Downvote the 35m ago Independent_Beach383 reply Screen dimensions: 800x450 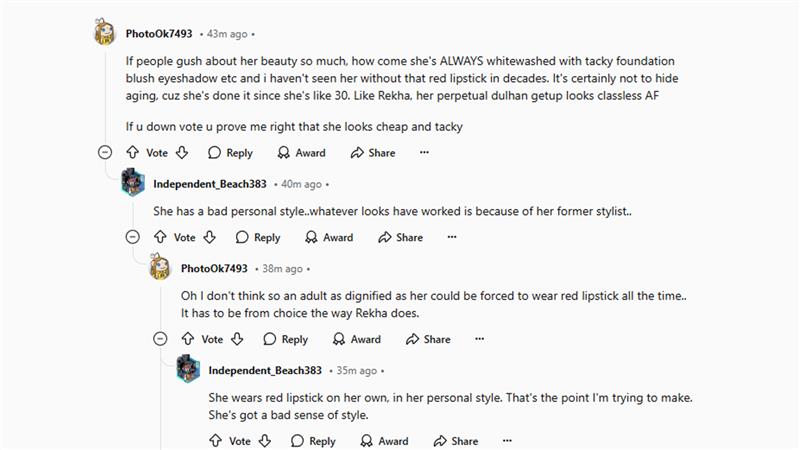point(265,440)
